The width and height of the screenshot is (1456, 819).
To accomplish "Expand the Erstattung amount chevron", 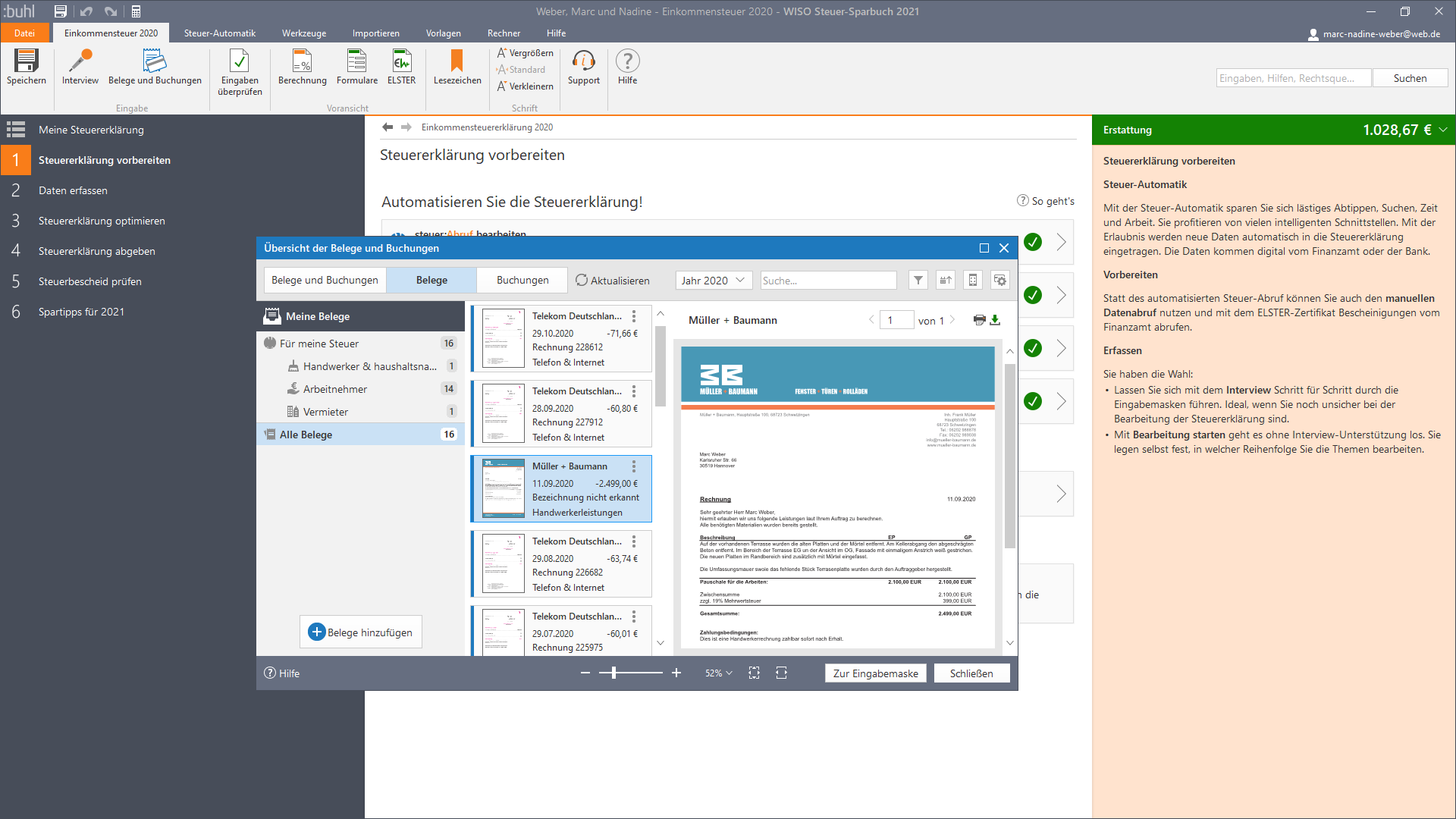I will (1443, 130).
